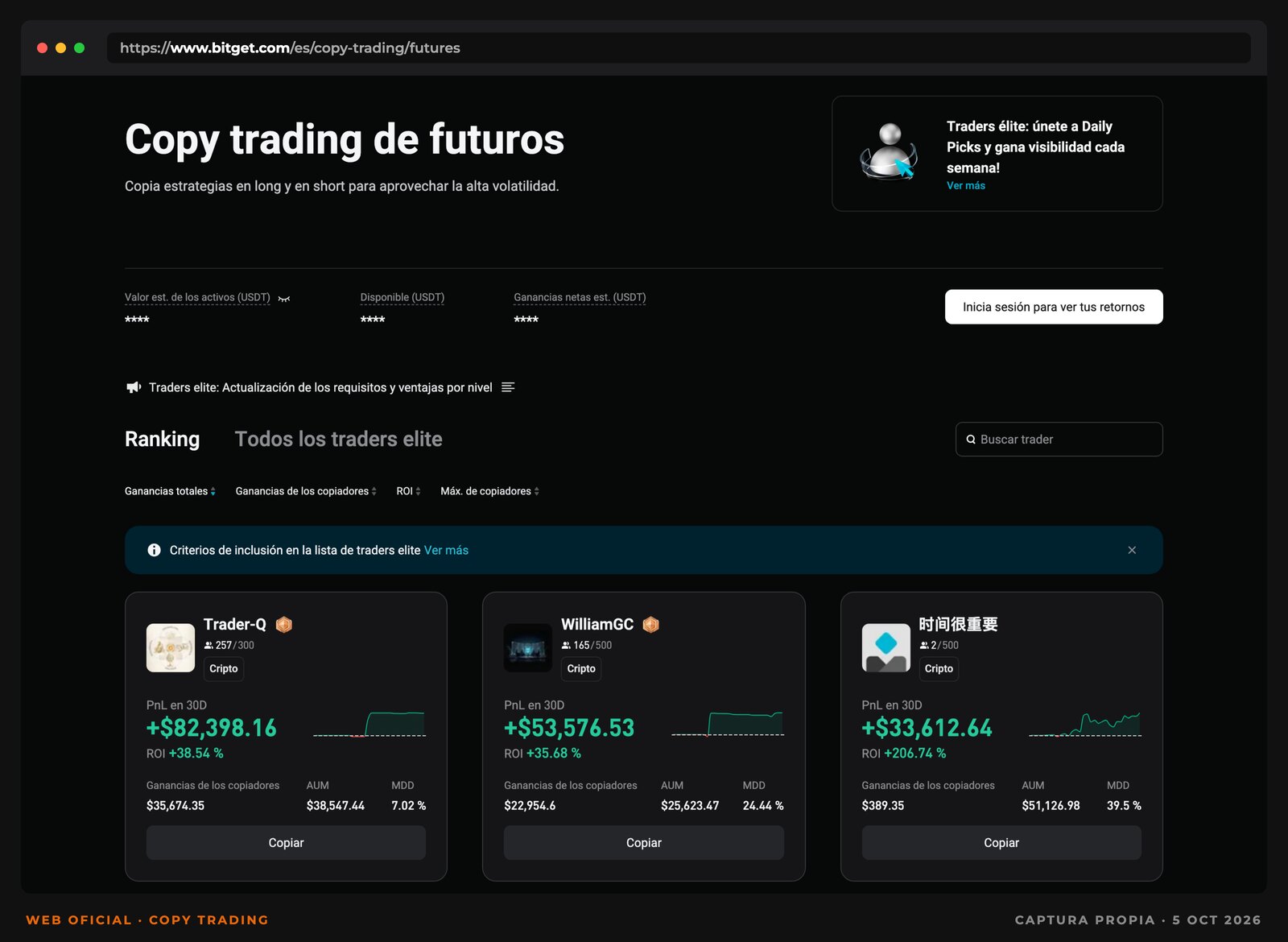Focus the Buscar trader search field
Image resolution: width=1288 pixels, height=942 pixels.
coord(1059,440)
